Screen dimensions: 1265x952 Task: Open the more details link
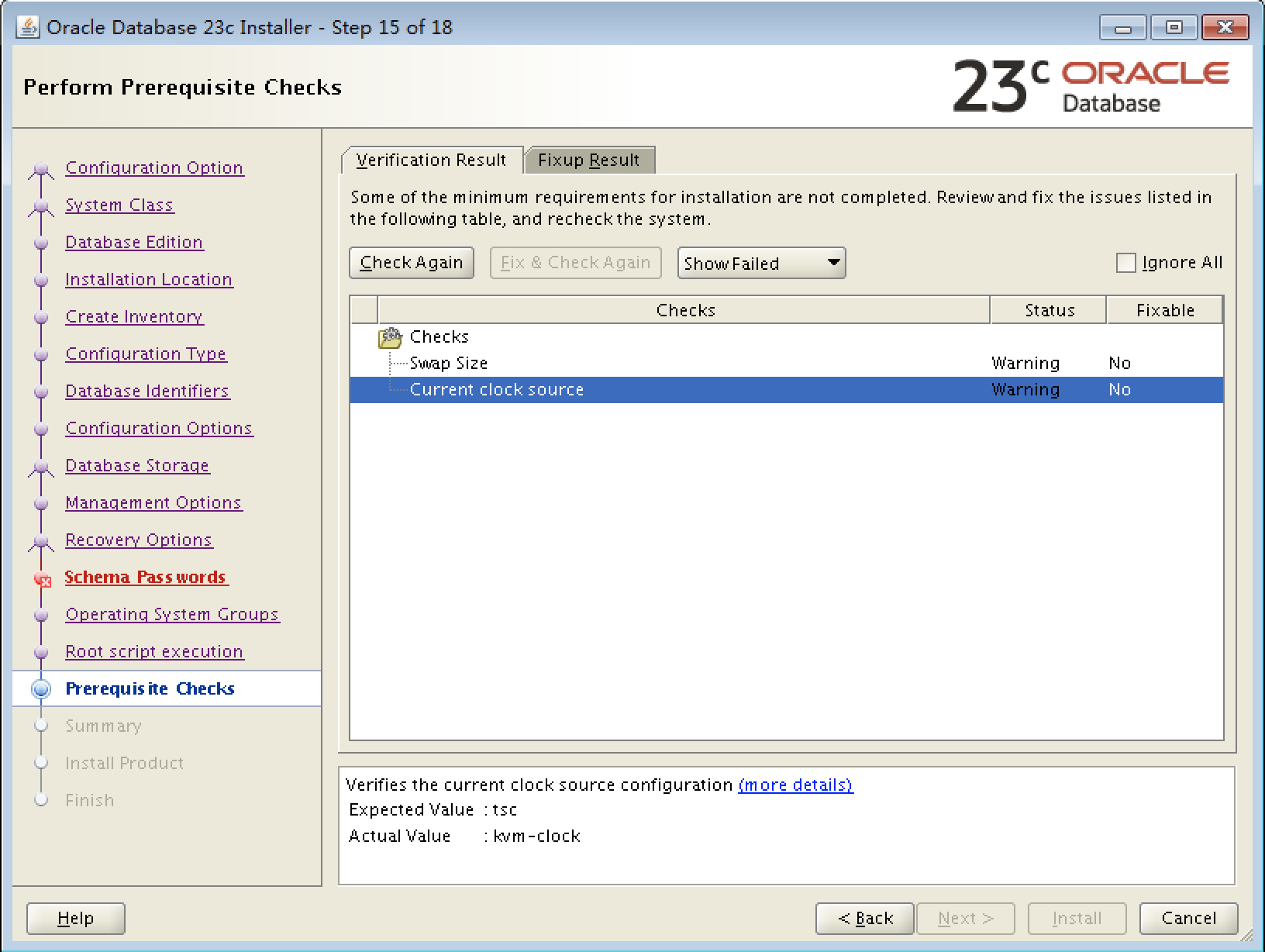(795, 785)
